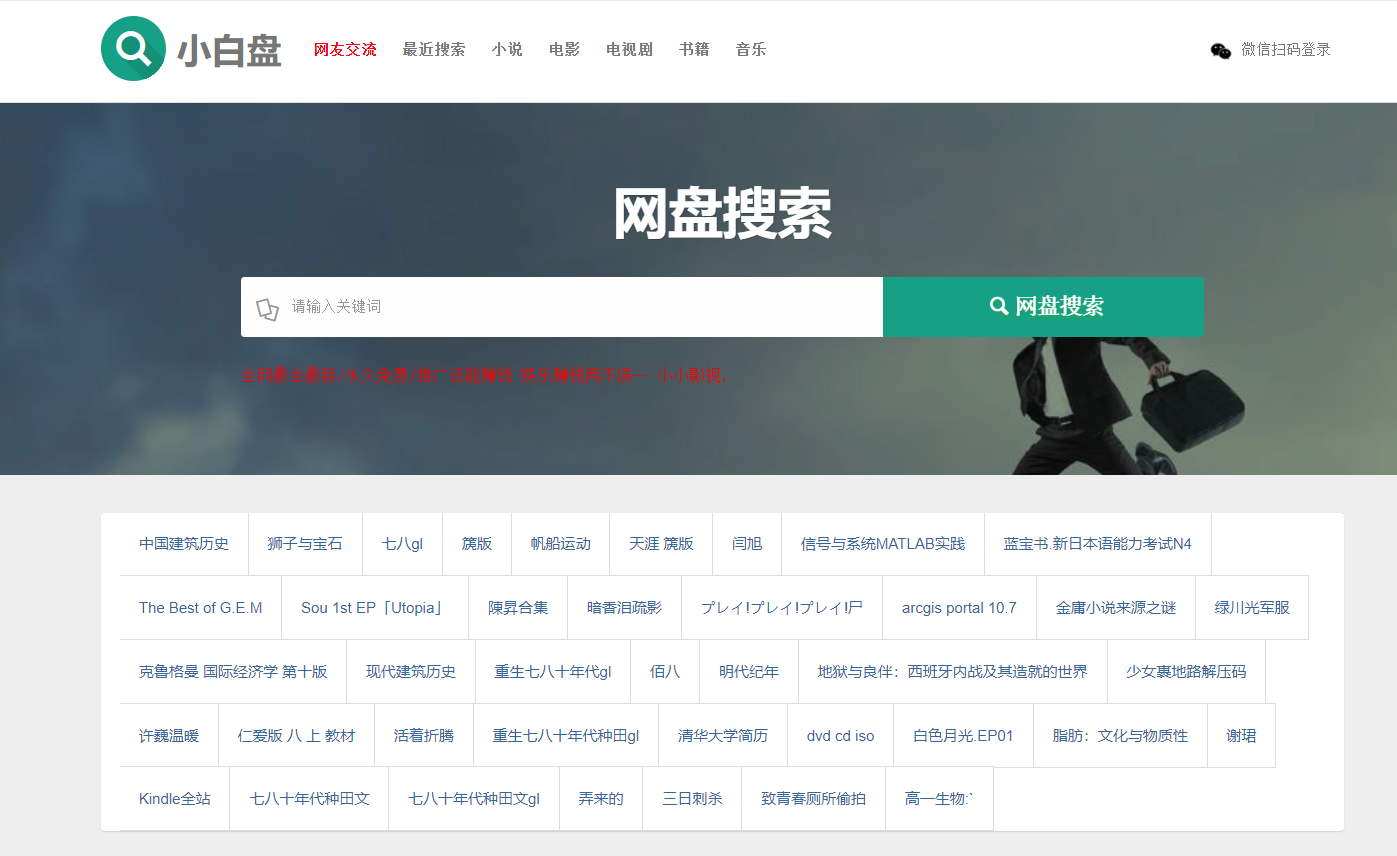This screenshot has height=856, width=1397.
Task: Click the dvd cd iso tag
Action: [x=840, y=736]
